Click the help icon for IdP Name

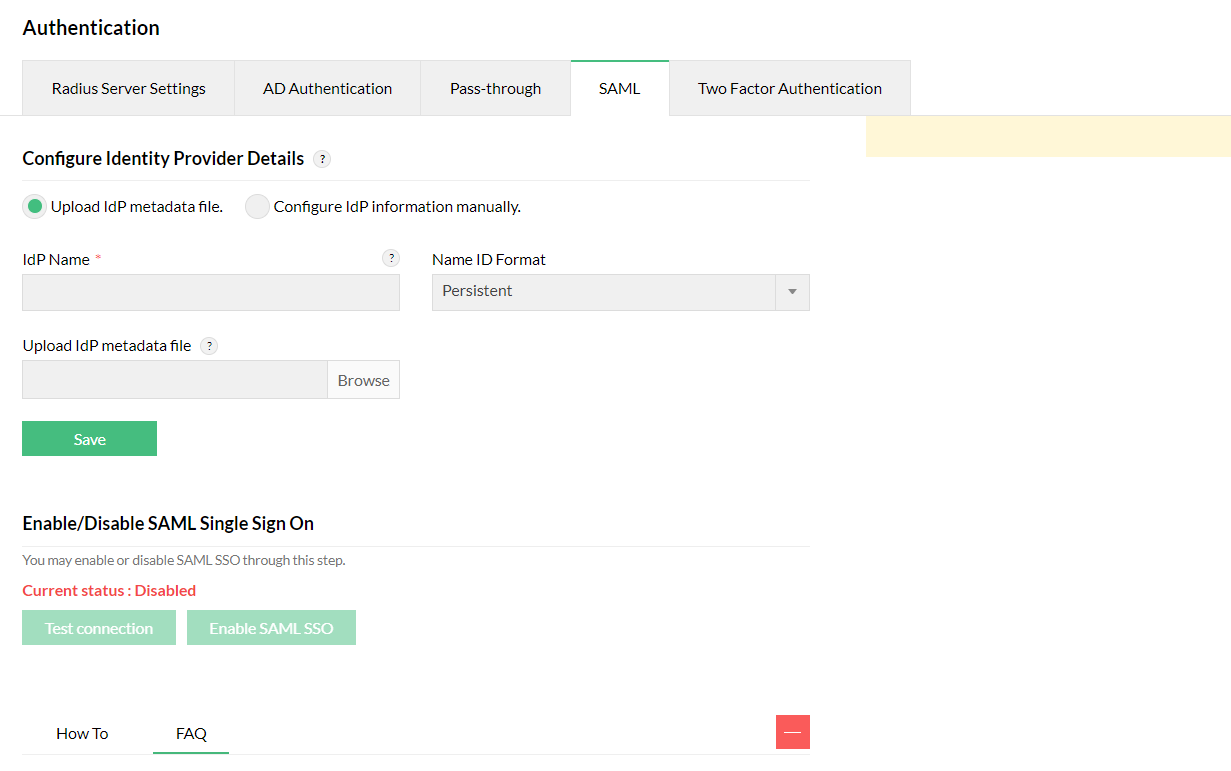(x=391, y=258)
